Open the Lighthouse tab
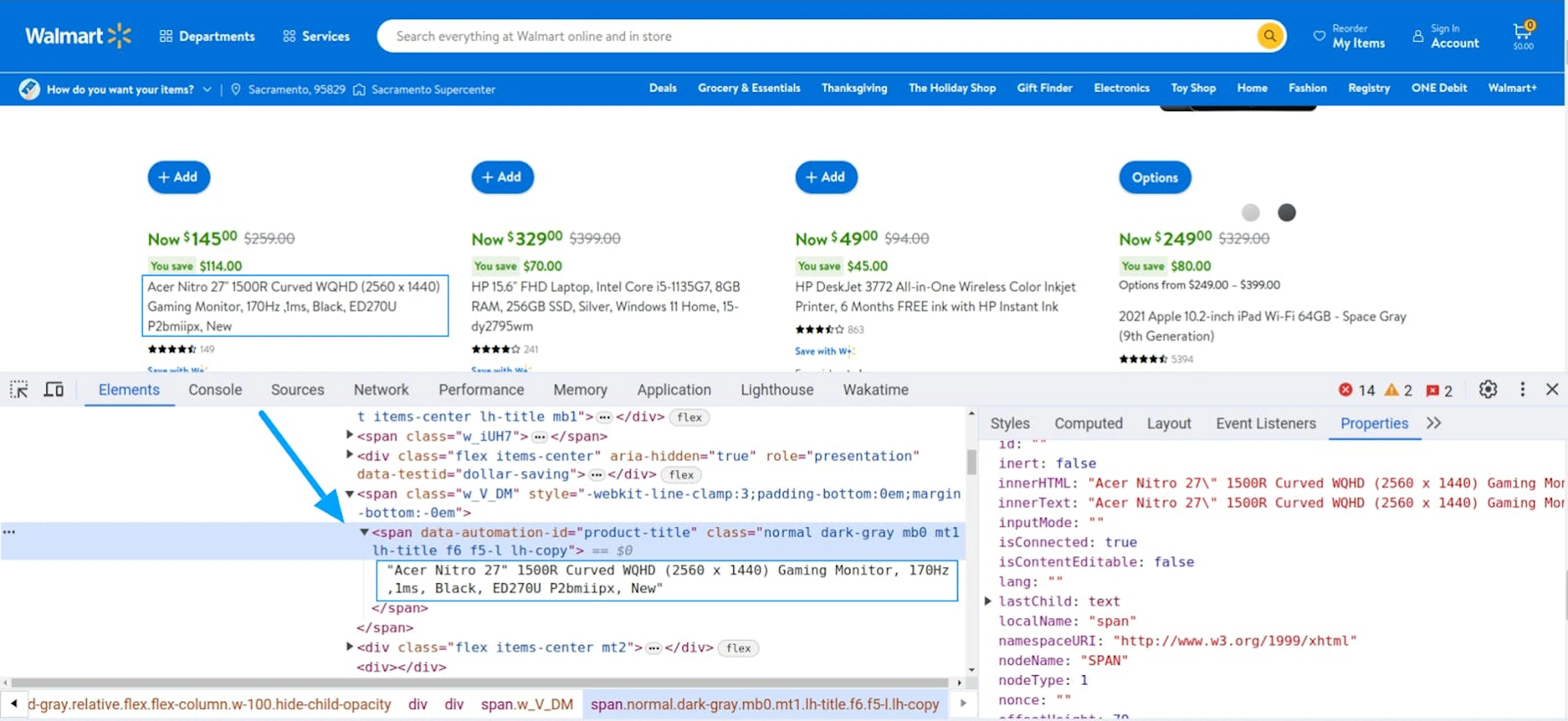This screenshot has height=721, width=1568. [777, 389]
